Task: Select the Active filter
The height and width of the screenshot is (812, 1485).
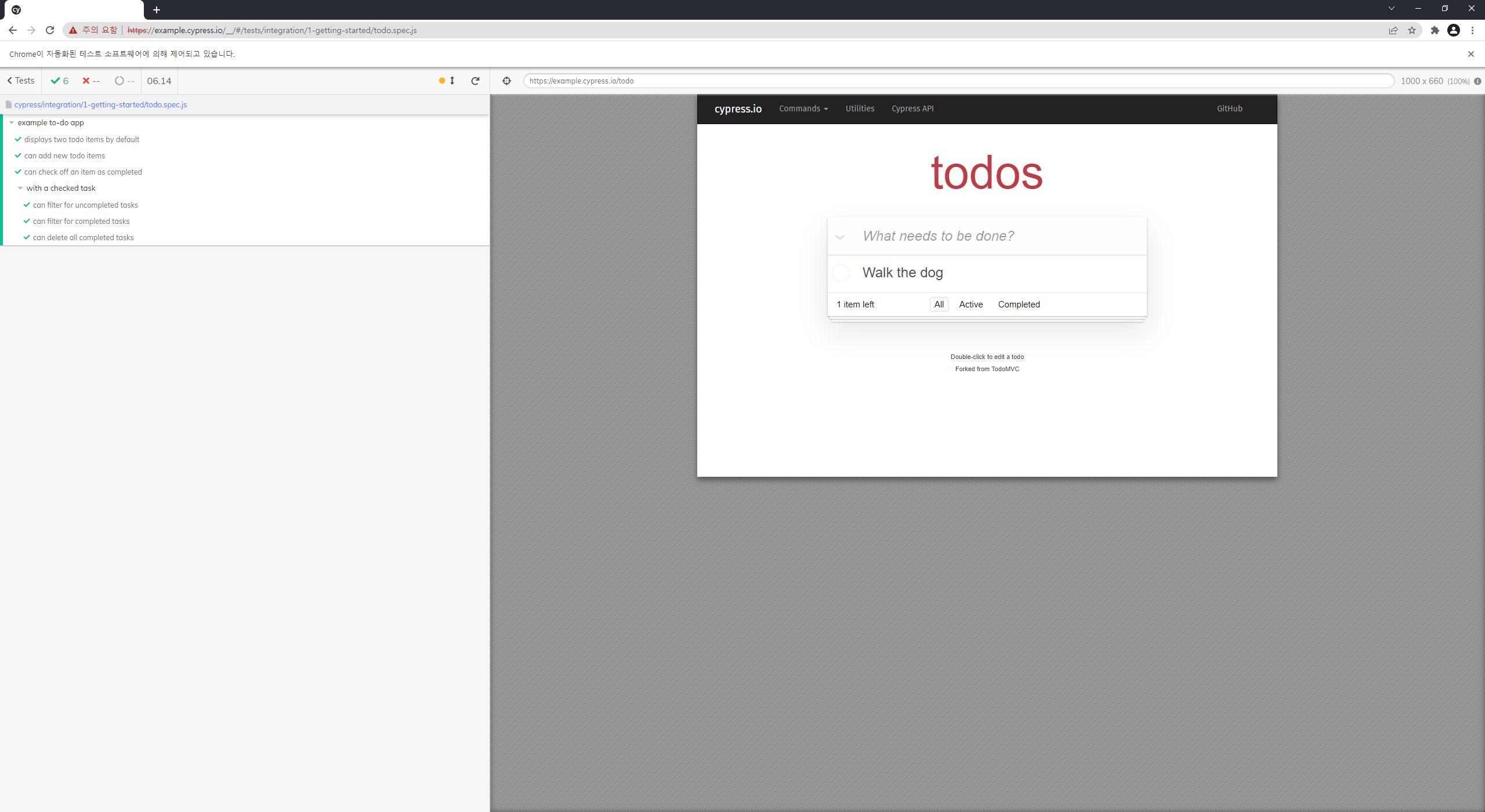Action: (970, 304)
